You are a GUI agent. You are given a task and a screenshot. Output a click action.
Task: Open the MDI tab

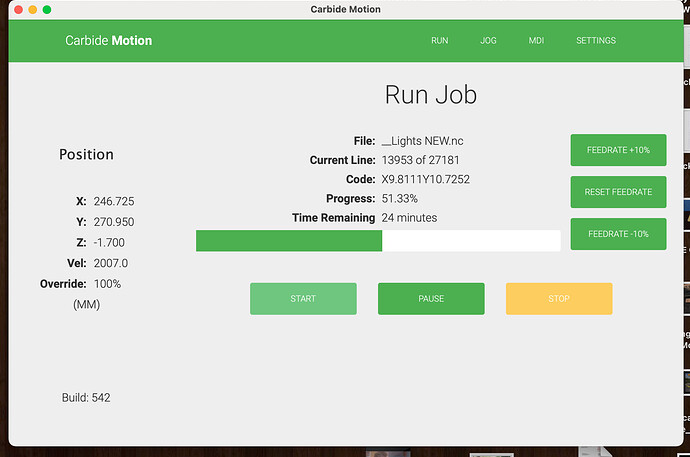point(536,40)
